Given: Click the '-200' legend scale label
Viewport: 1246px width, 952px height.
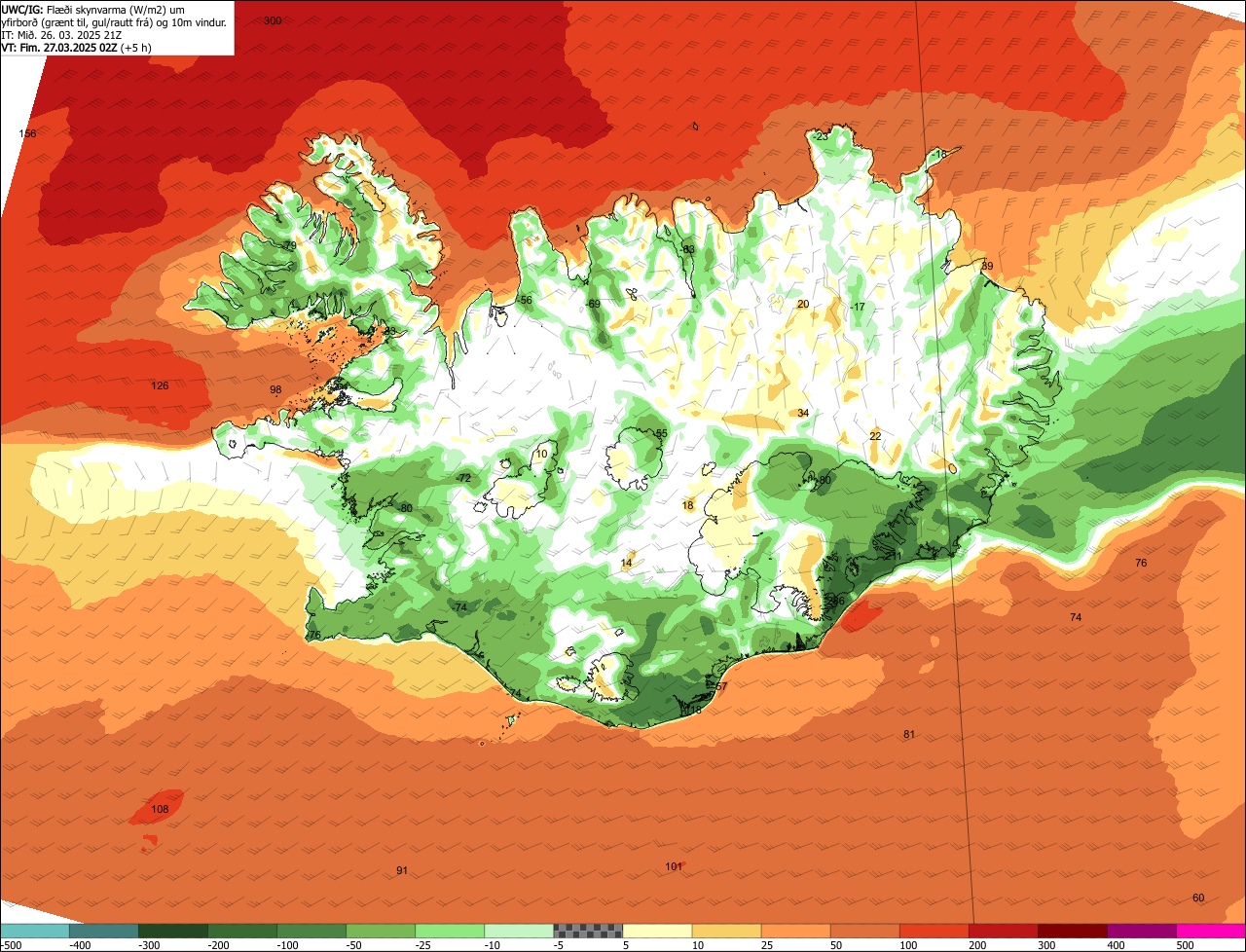Looking at the screenshot, I should coord(220,944).
